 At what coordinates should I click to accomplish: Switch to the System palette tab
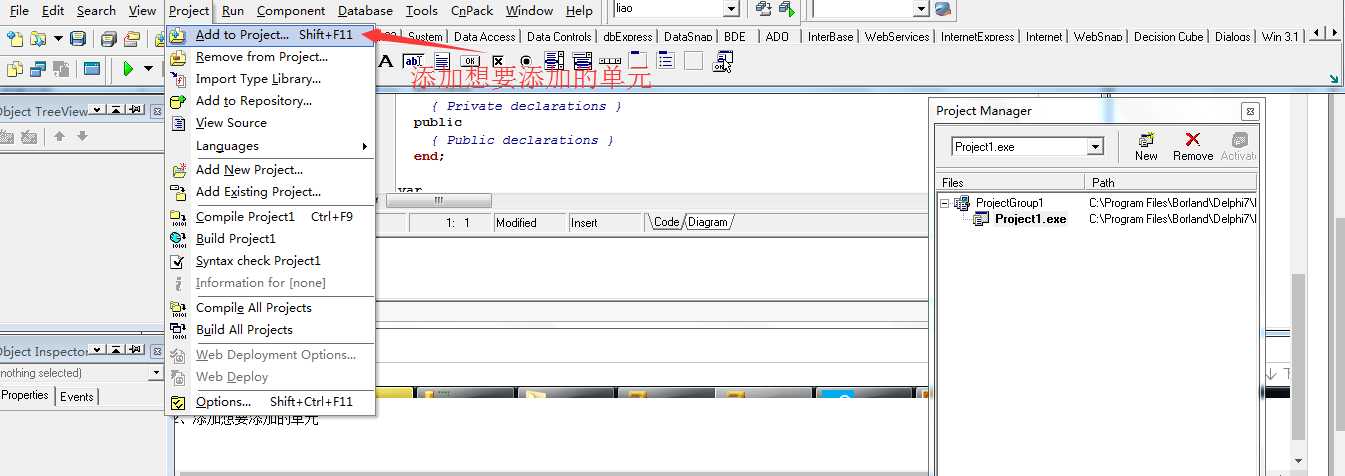point(424,37)
